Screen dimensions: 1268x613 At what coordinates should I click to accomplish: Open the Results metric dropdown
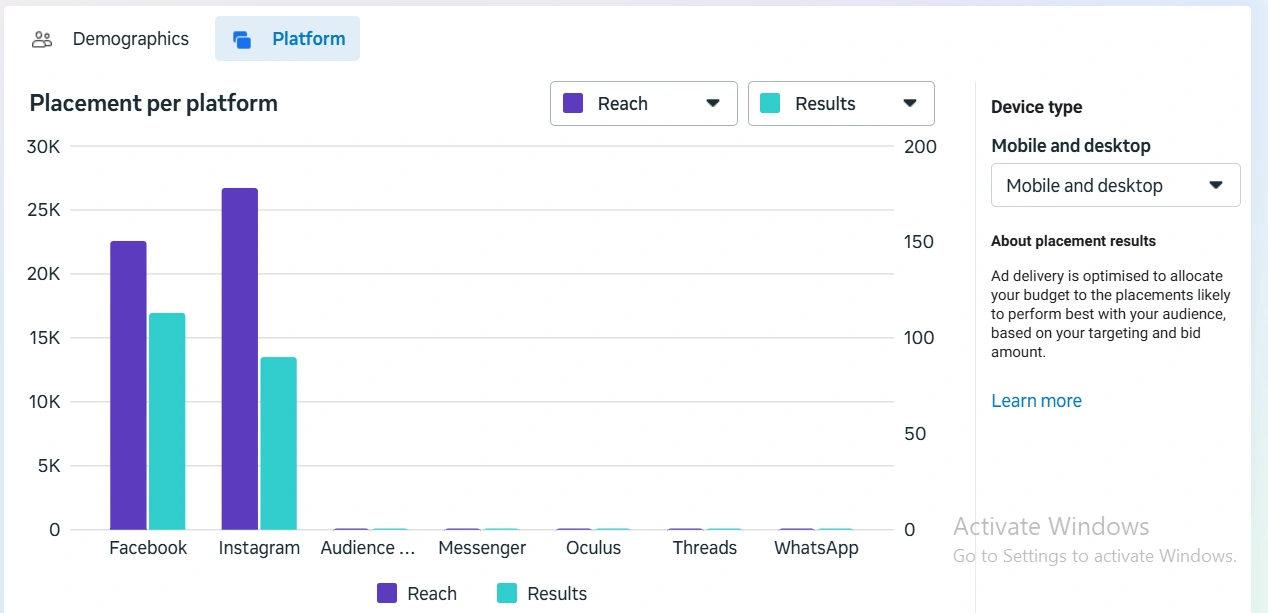tap(841, 104)
